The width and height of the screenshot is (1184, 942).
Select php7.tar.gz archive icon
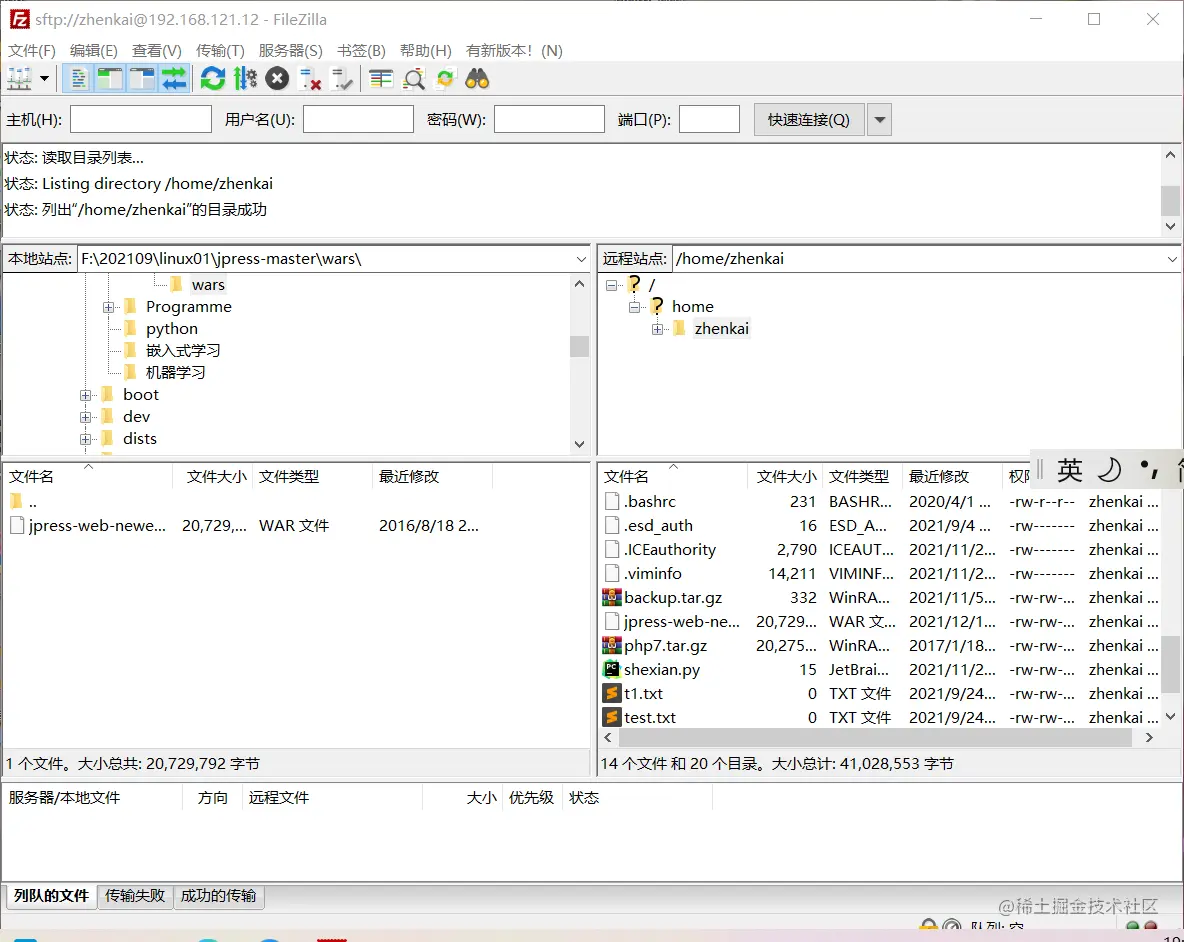click(612, 645)
